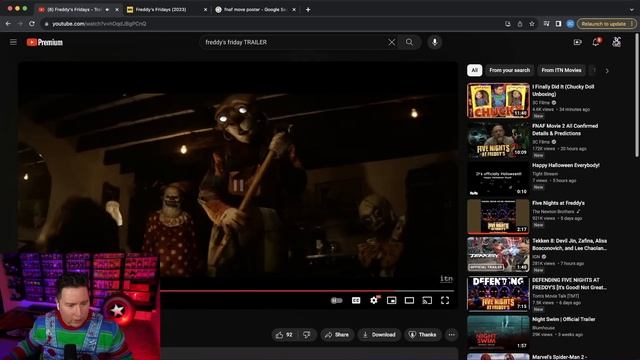Seek using the red video progress bar

(x=307, y=291)
